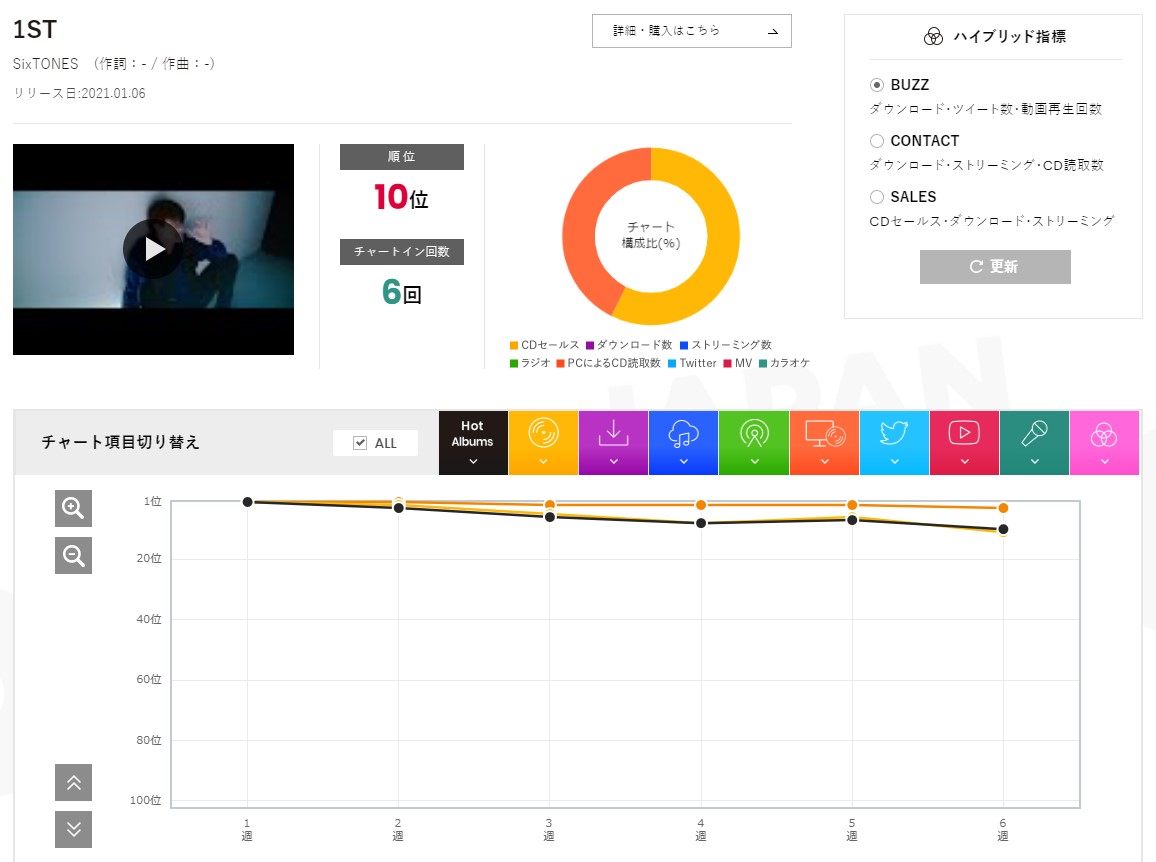Click the arrow on purchase details button

click(x=773, y=32)
